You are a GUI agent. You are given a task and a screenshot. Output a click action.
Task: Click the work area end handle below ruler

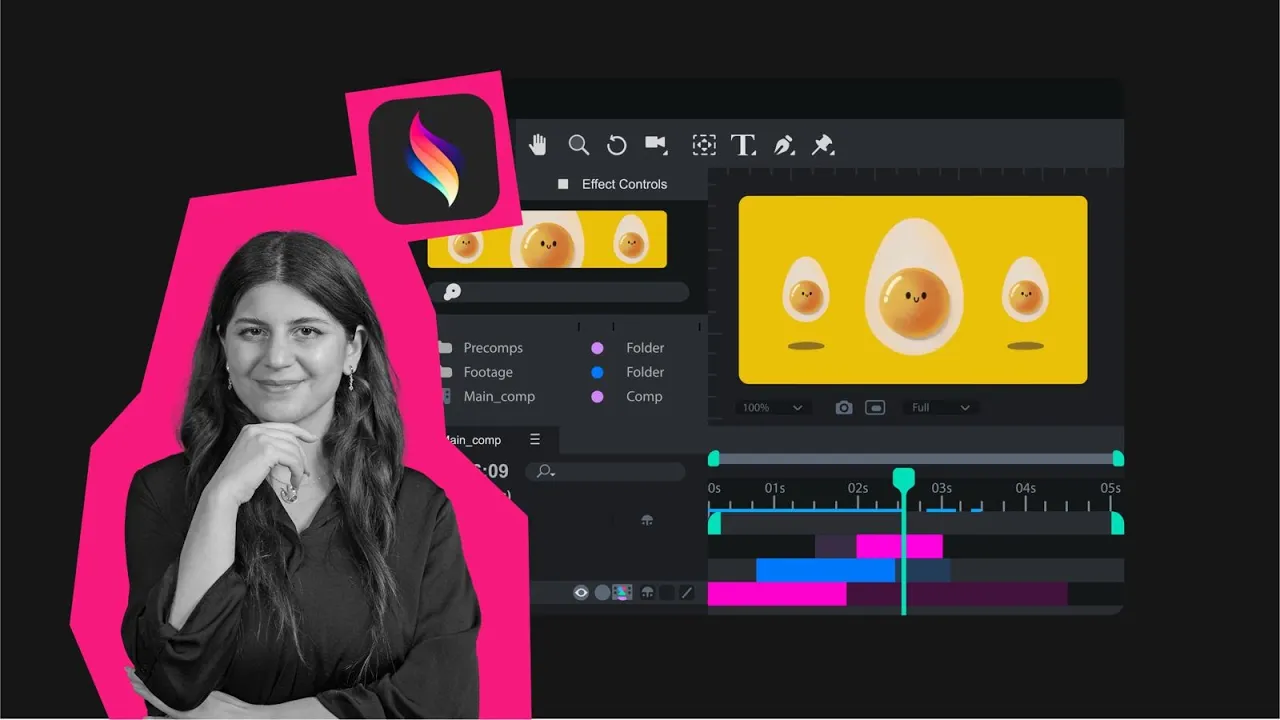1117,523
